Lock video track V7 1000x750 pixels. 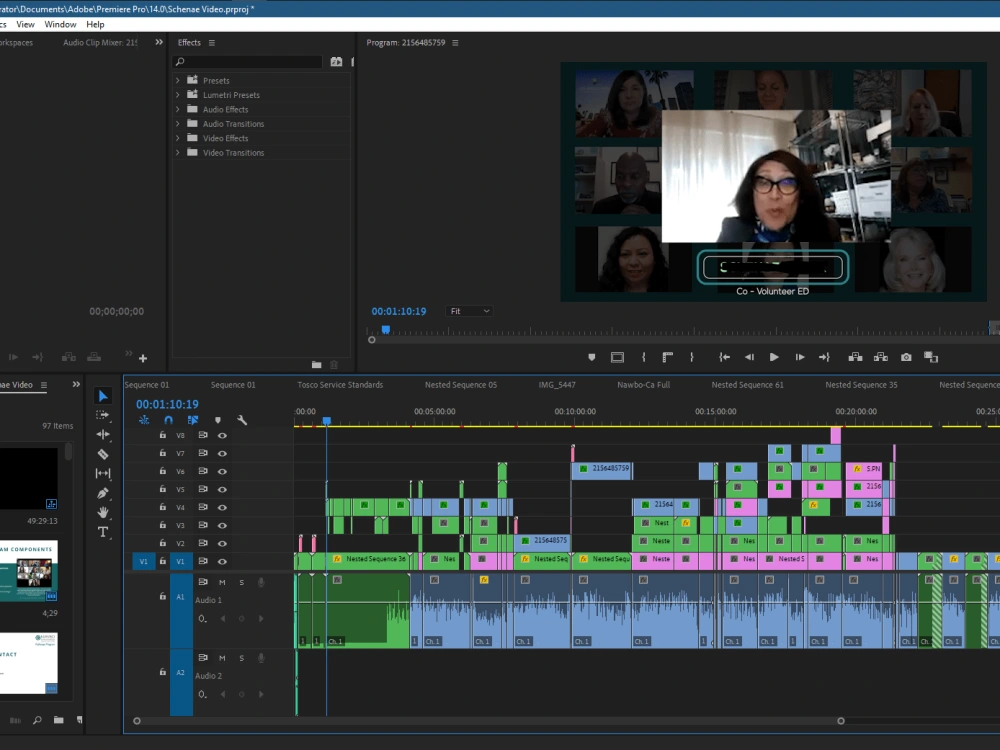coord(163,453)
